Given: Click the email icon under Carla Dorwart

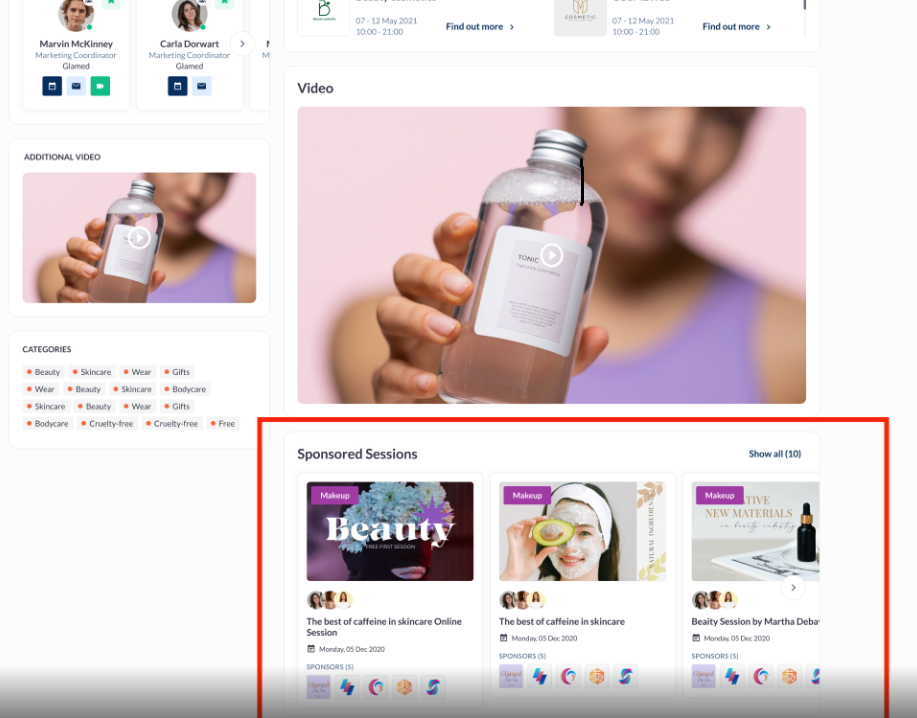Looking at the screenshot, I should pyautogui.click(x=202, y=86).
